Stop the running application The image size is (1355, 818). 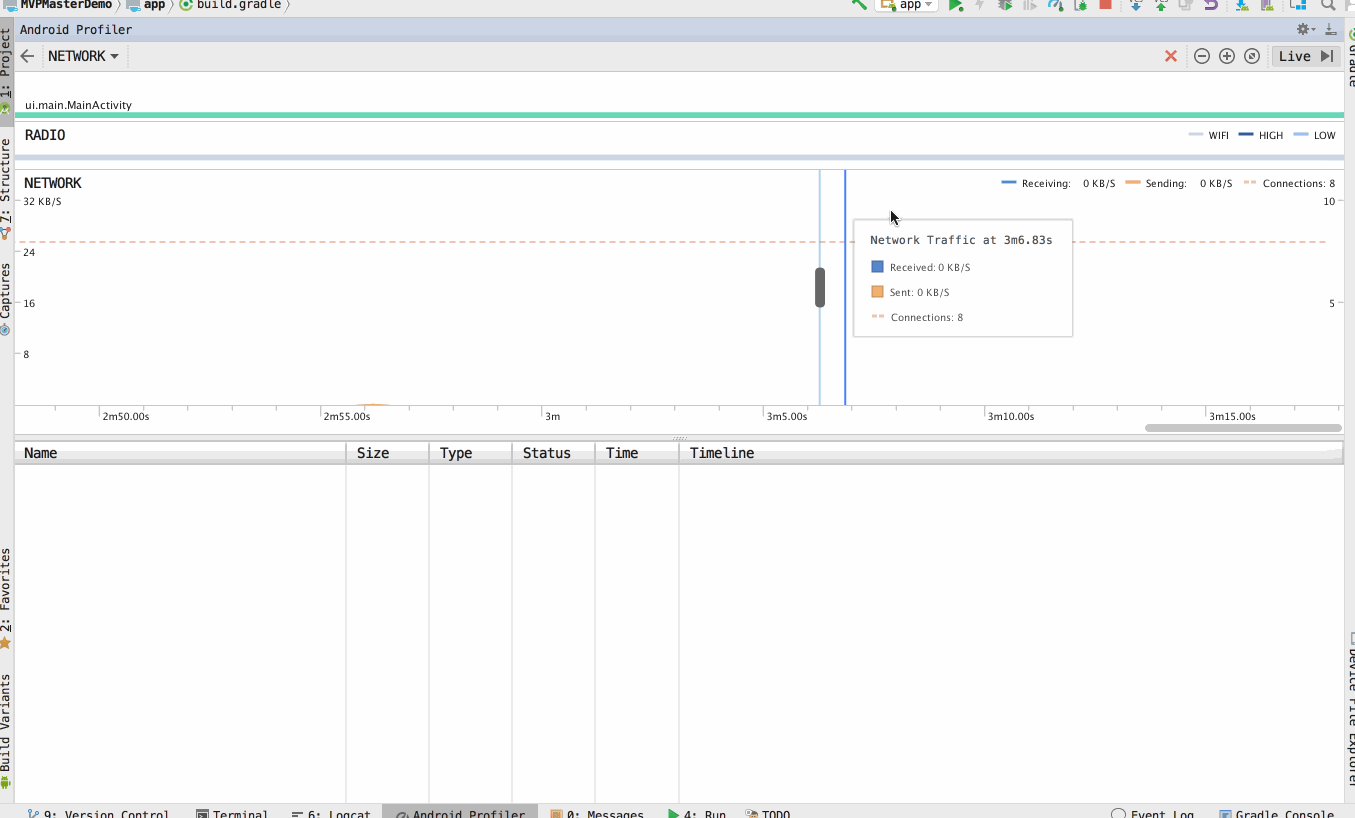1106,5
